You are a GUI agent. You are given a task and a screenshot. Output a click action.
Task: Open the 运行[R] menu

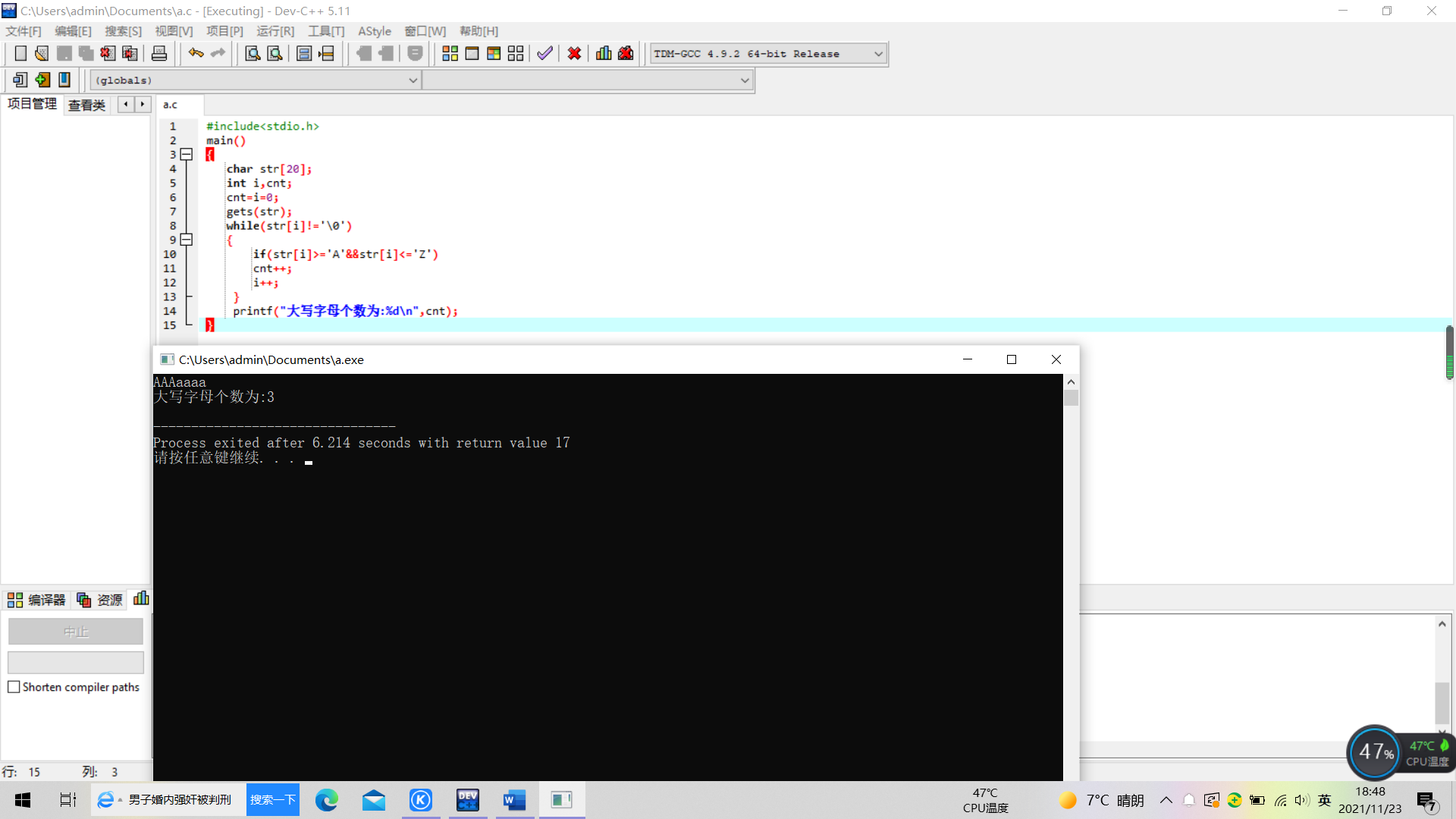coord(275,31)
